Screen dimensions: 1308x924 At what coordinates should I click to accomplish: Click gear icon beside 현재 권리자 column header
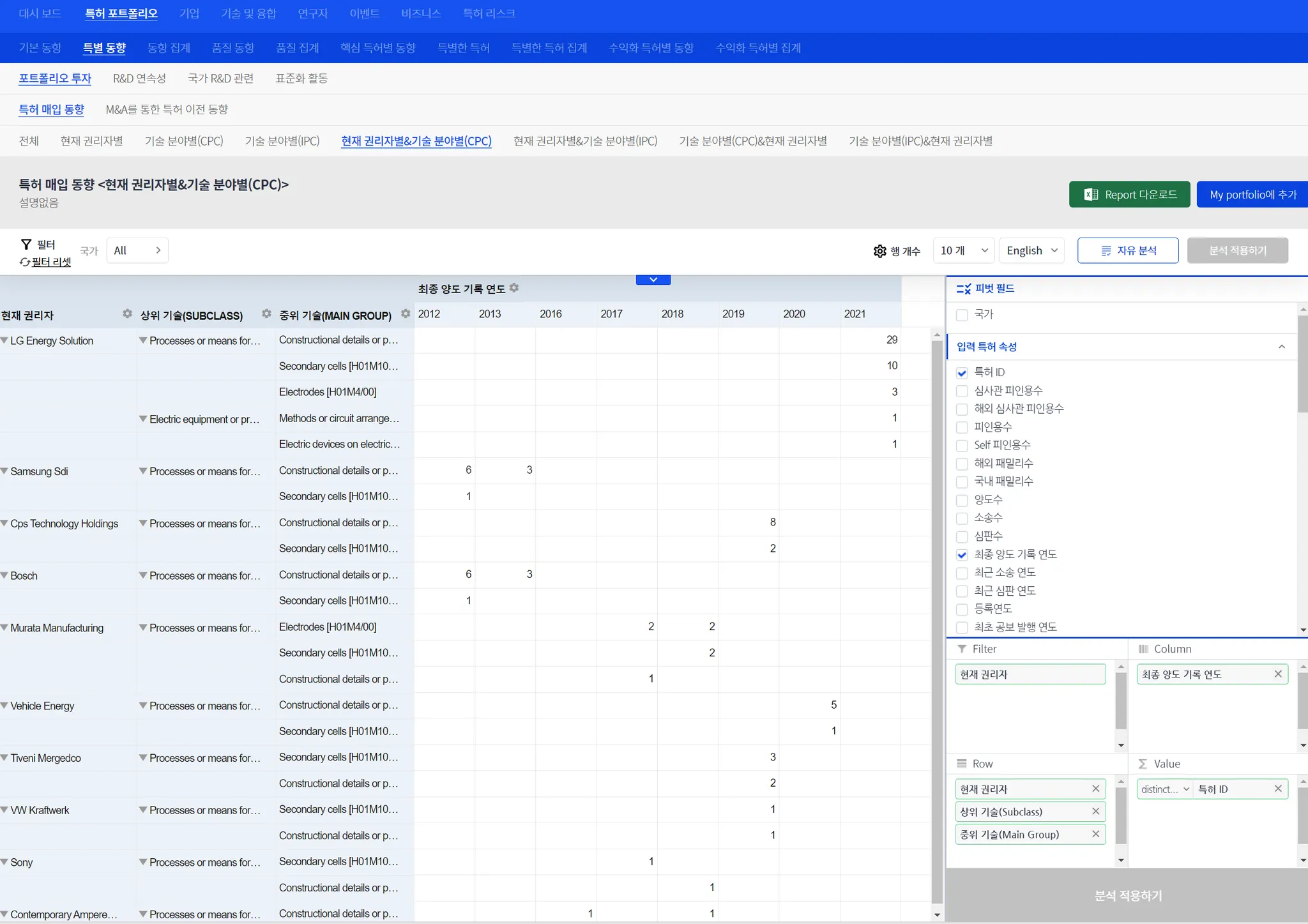(127, 314)
